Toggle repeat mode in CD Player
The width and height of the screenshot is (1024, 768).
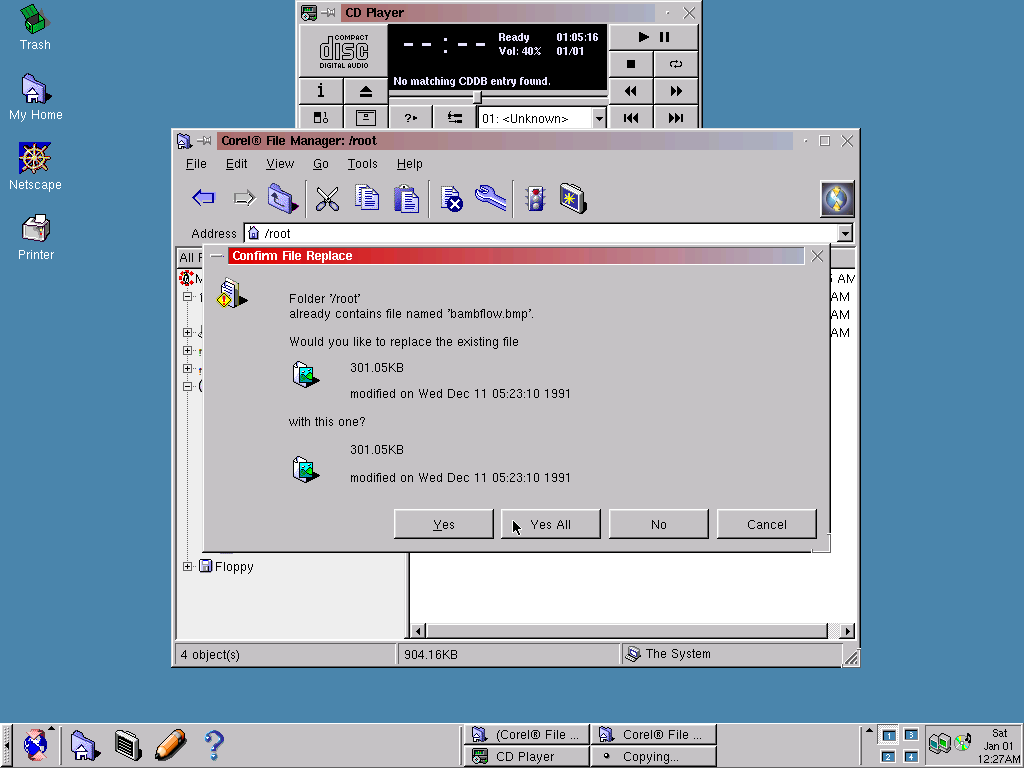[676, 64]
